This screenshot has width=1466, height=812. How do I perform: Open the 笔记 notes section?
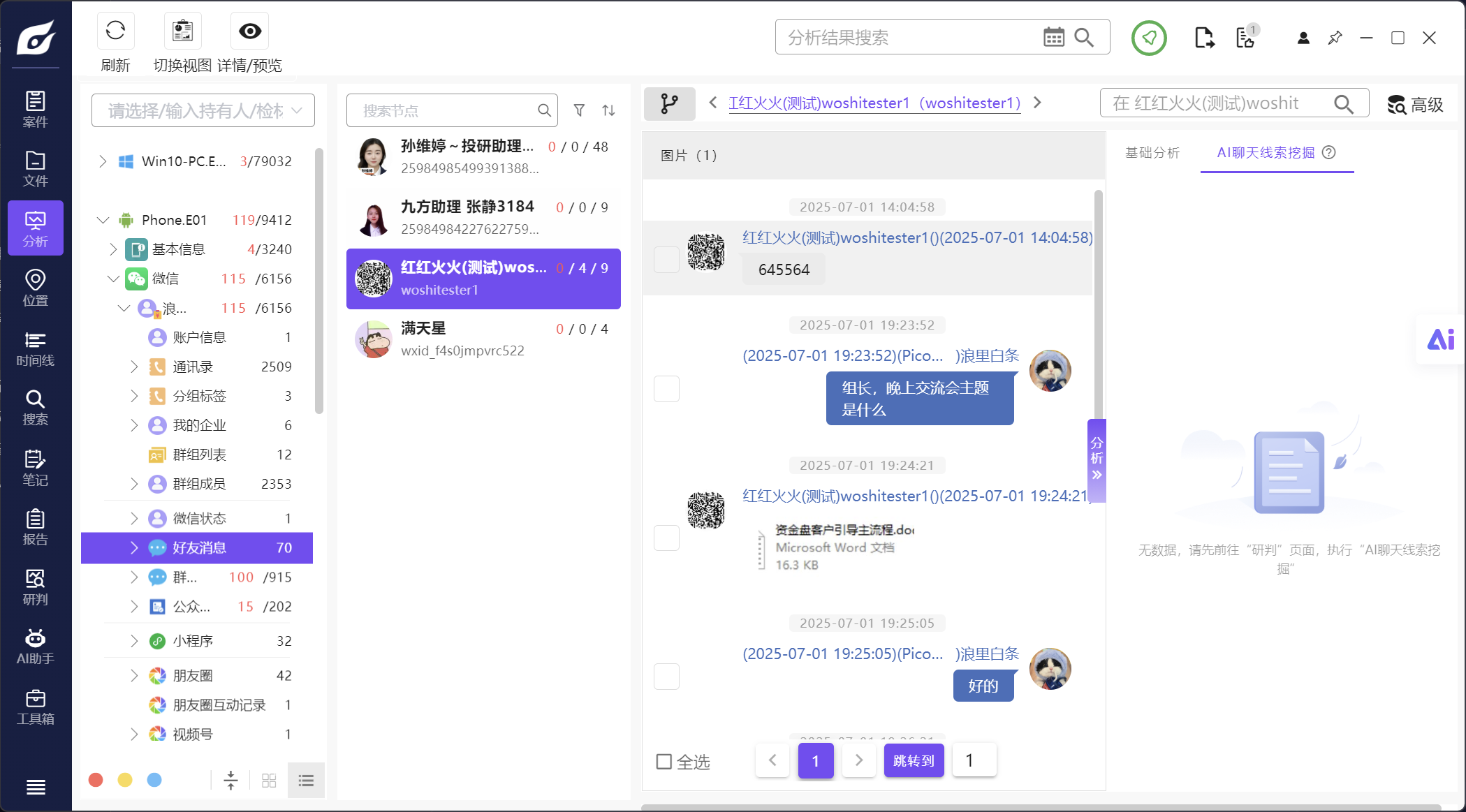coord(36,468)
